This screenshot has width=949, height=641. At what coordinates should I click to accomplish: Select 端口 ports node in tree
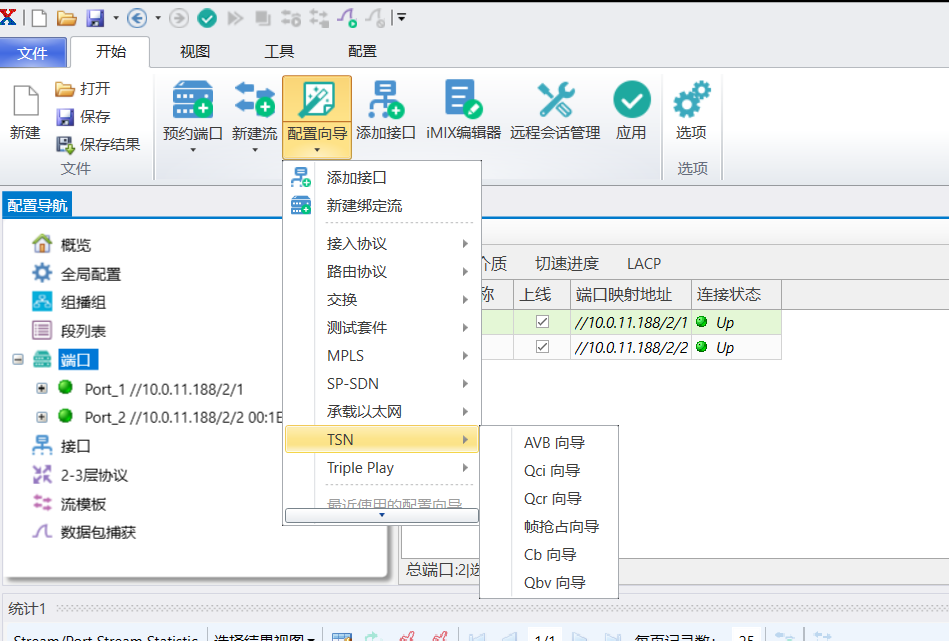76,360
